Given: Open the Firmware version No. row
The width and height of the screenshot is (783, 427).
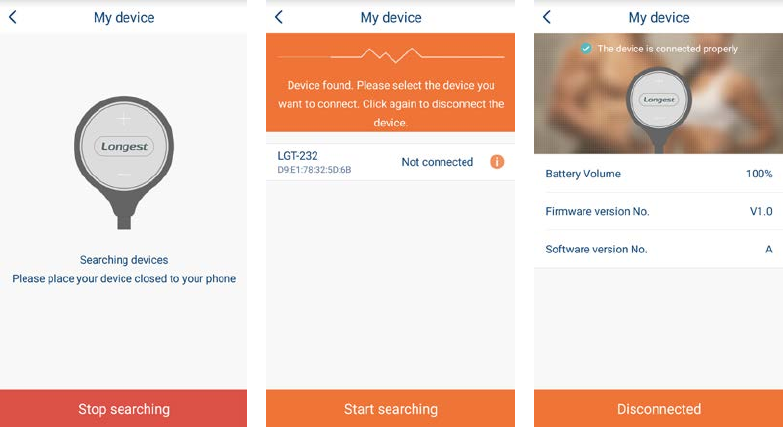Looking at the screenshot, I should pos(658,211).
